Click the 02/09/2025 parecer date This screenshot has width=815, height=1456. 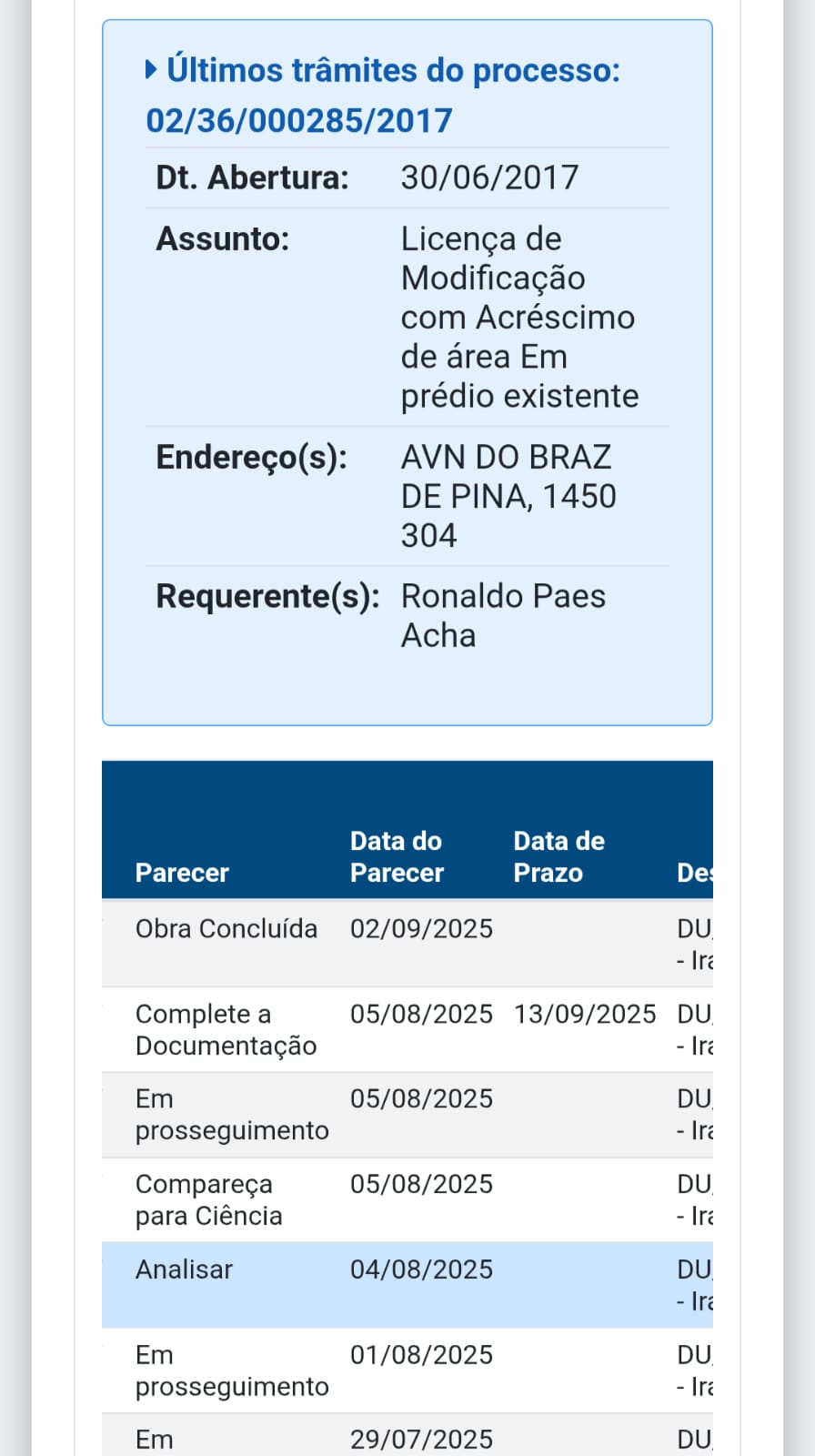[421, 928]
